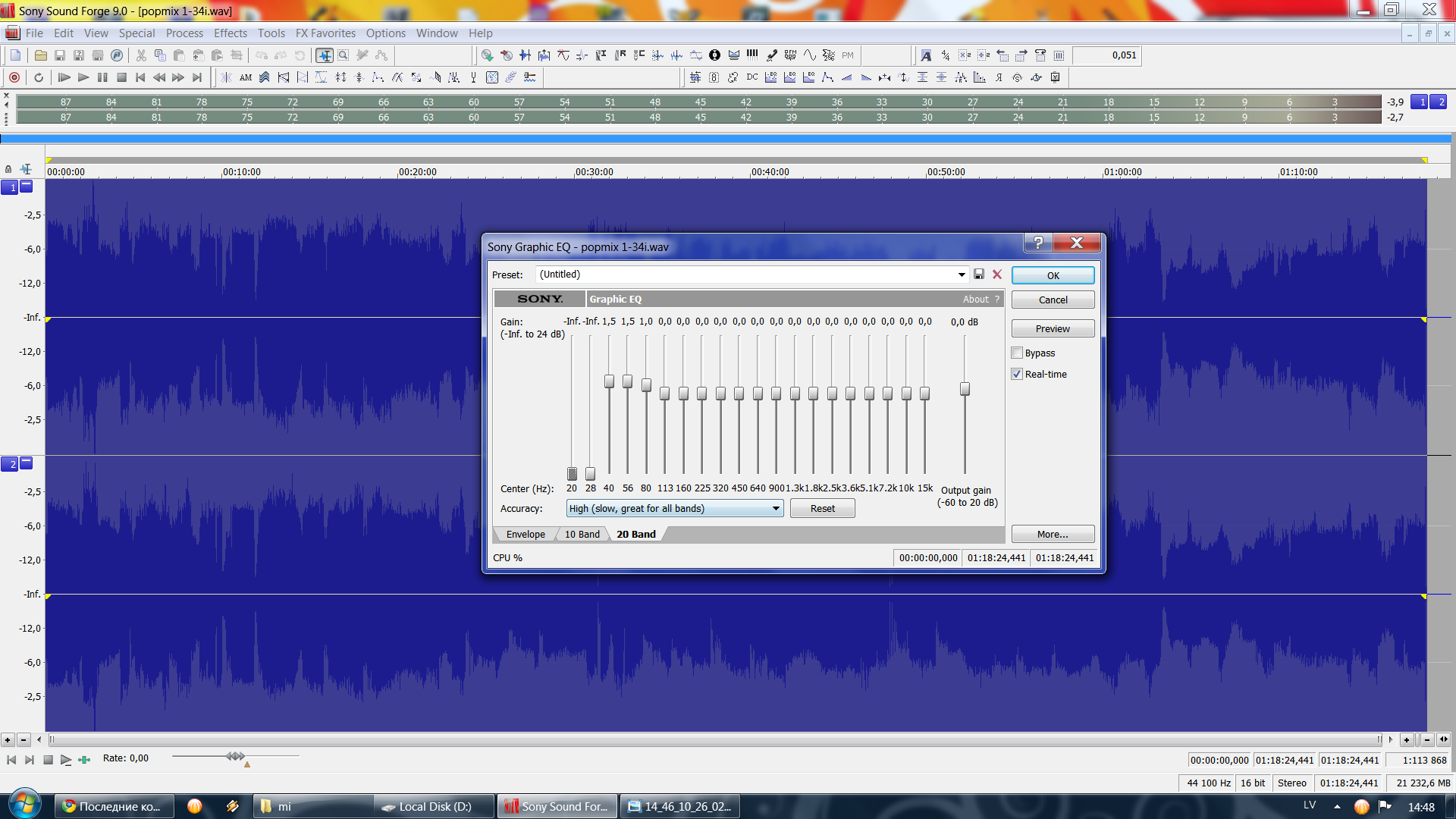The image size is (1456, 819).
Task: Switch to the Envelope tab
Action: tap(526, 534)
